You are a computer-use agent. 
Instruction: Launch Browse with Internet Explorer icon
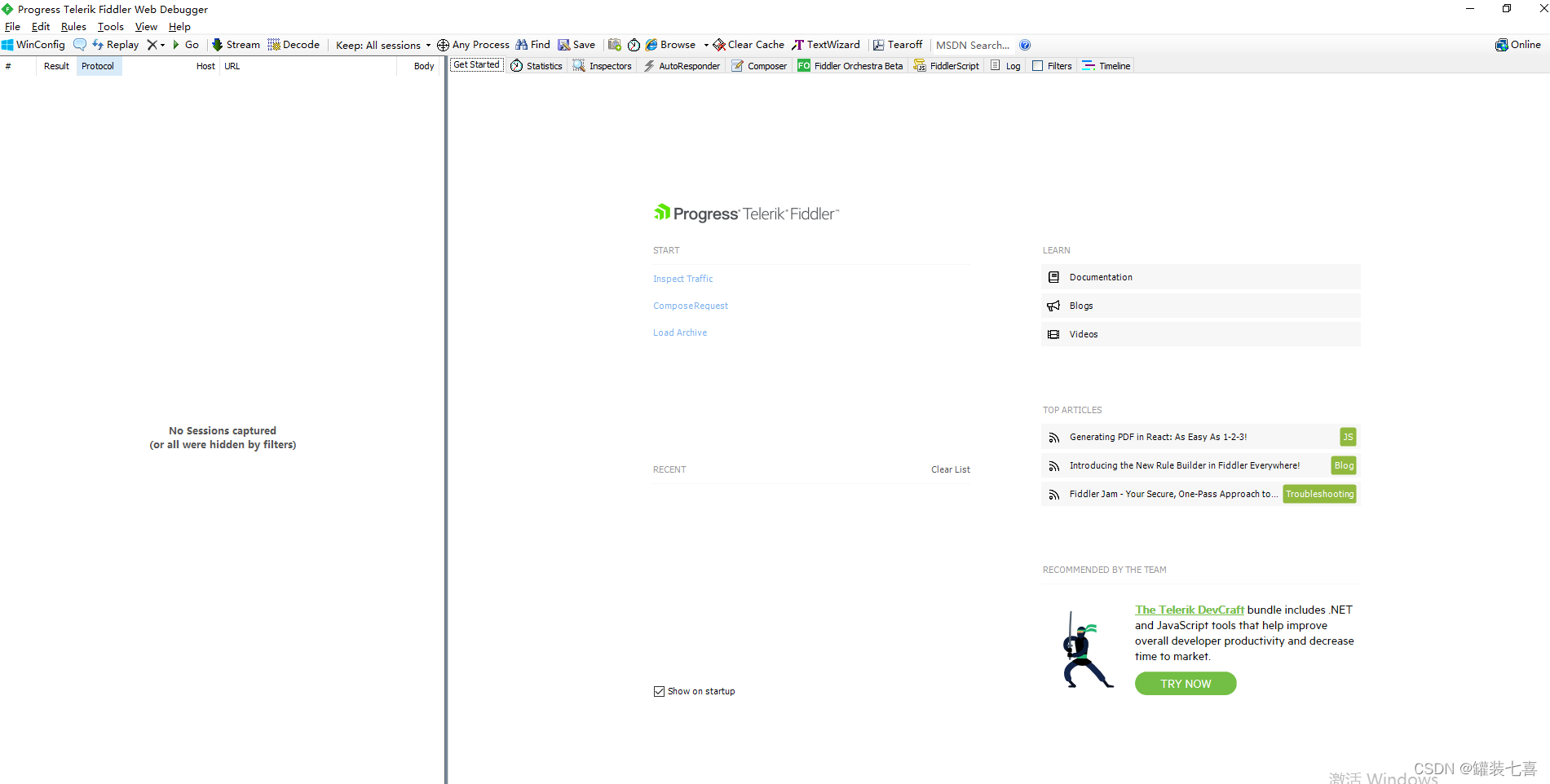tap(670, 45)
